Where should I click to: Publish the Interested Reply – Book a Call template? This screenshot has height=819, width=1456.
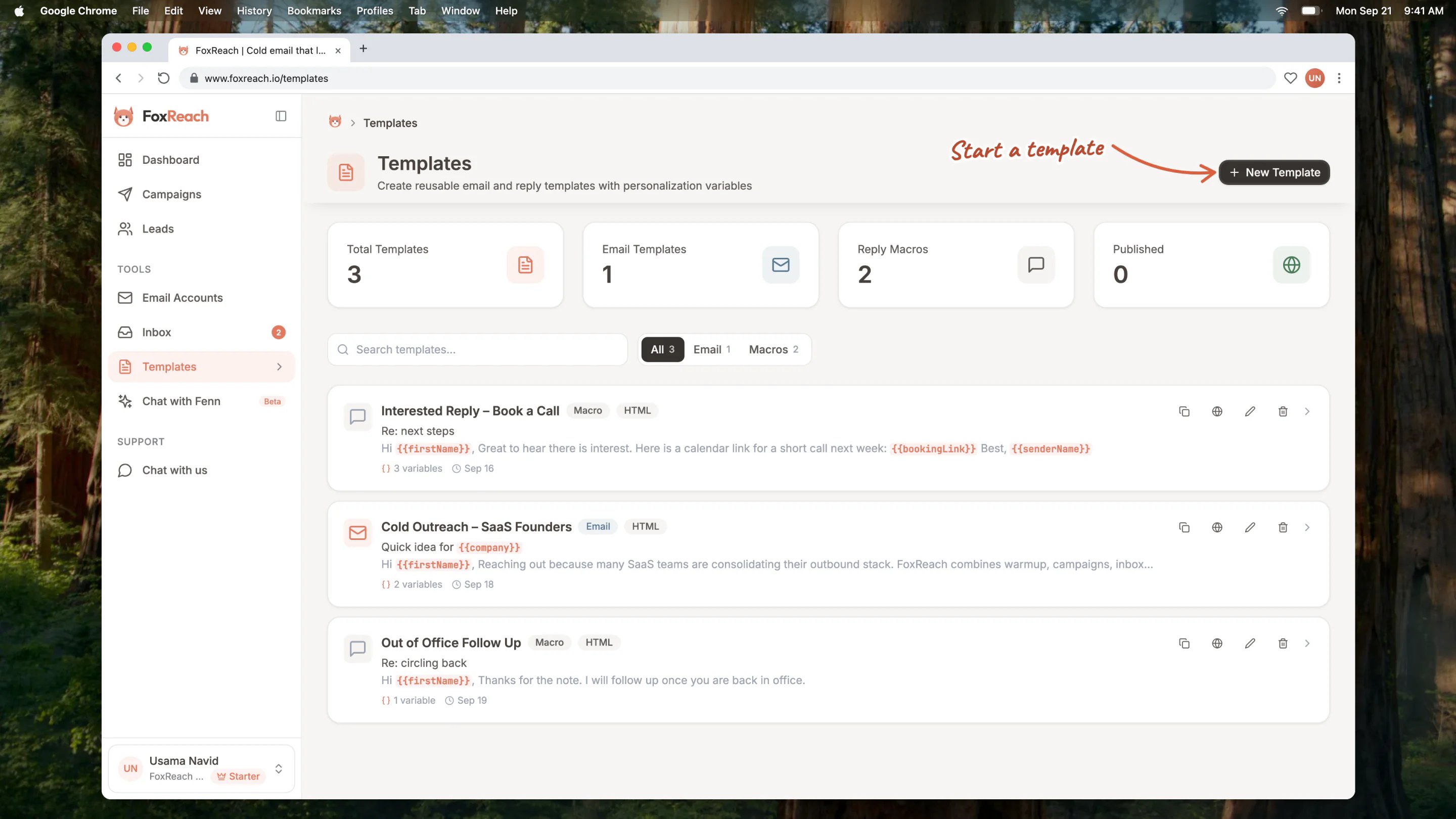point(1217,412)
